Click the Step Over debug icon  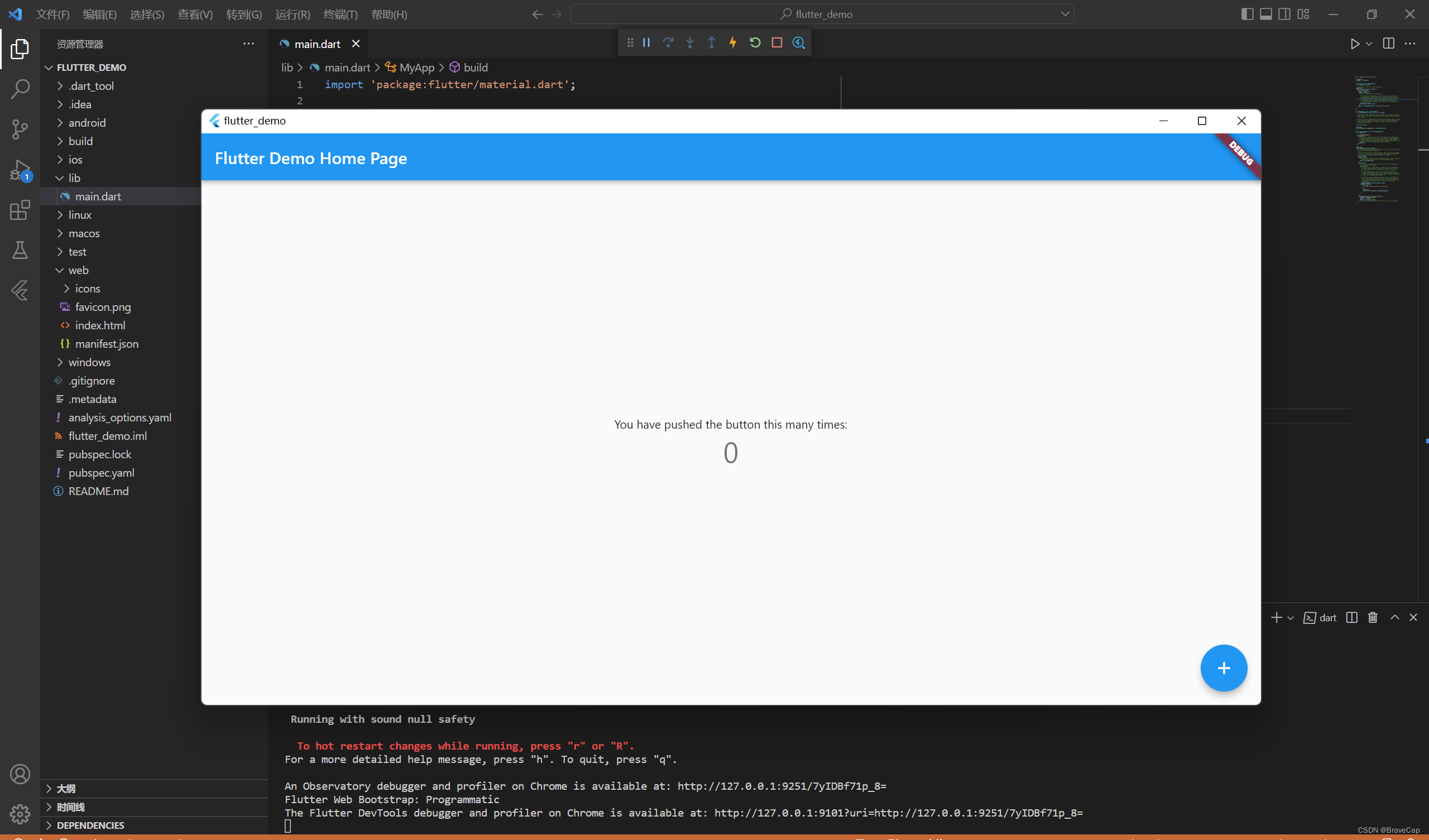[x=668, y=42]
